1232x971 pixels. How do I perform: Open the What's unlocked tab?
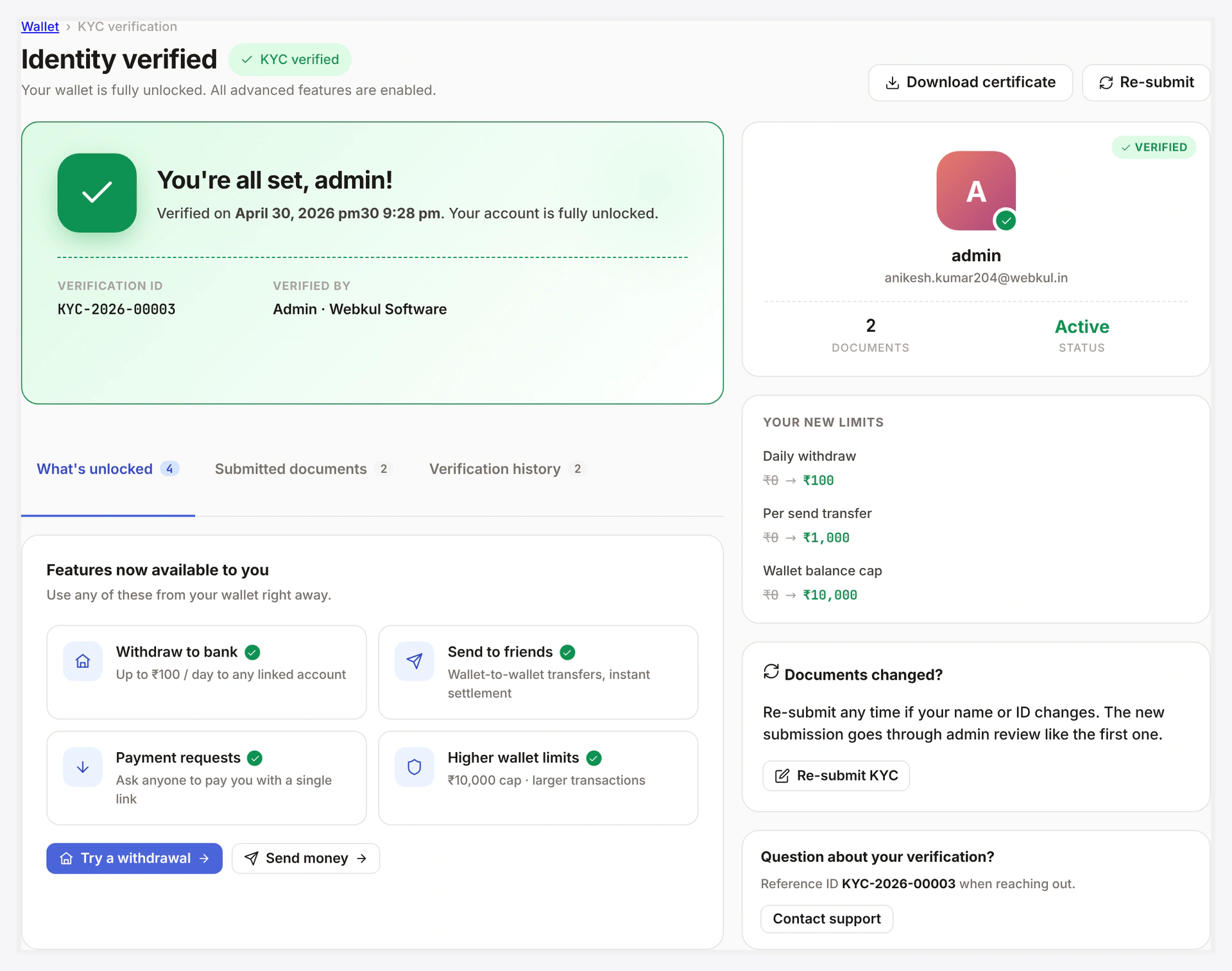coord(108,469)
